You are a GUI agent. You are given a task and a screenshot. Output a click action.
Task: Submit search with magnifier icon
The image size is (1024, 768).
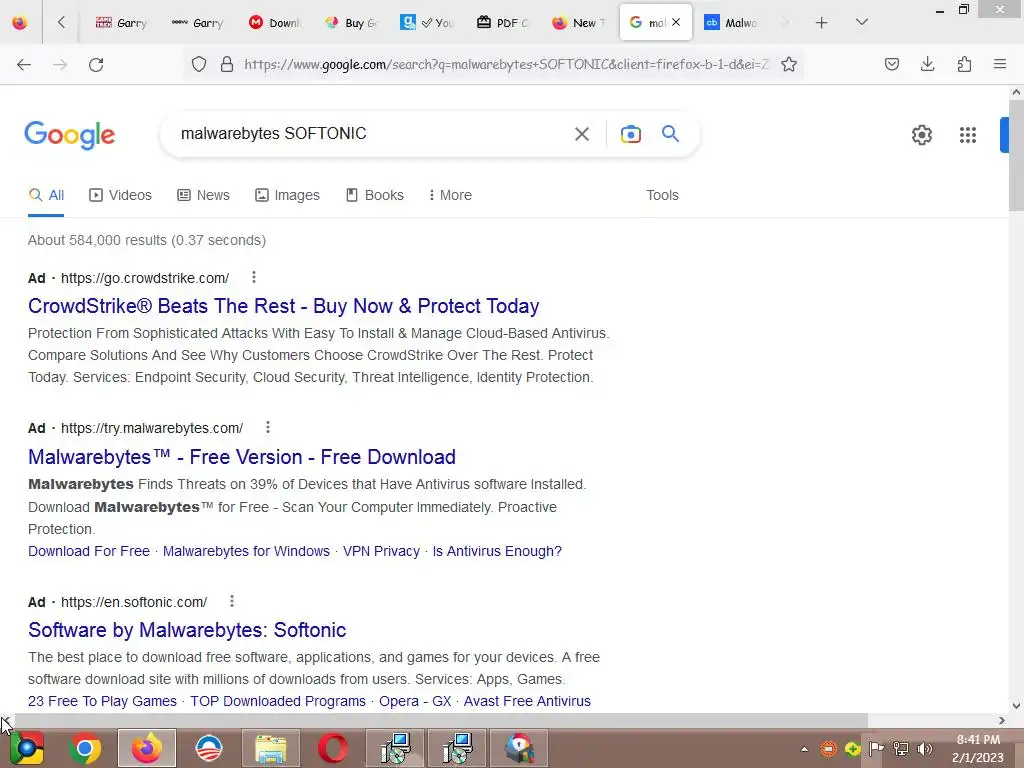pos(670,134)
